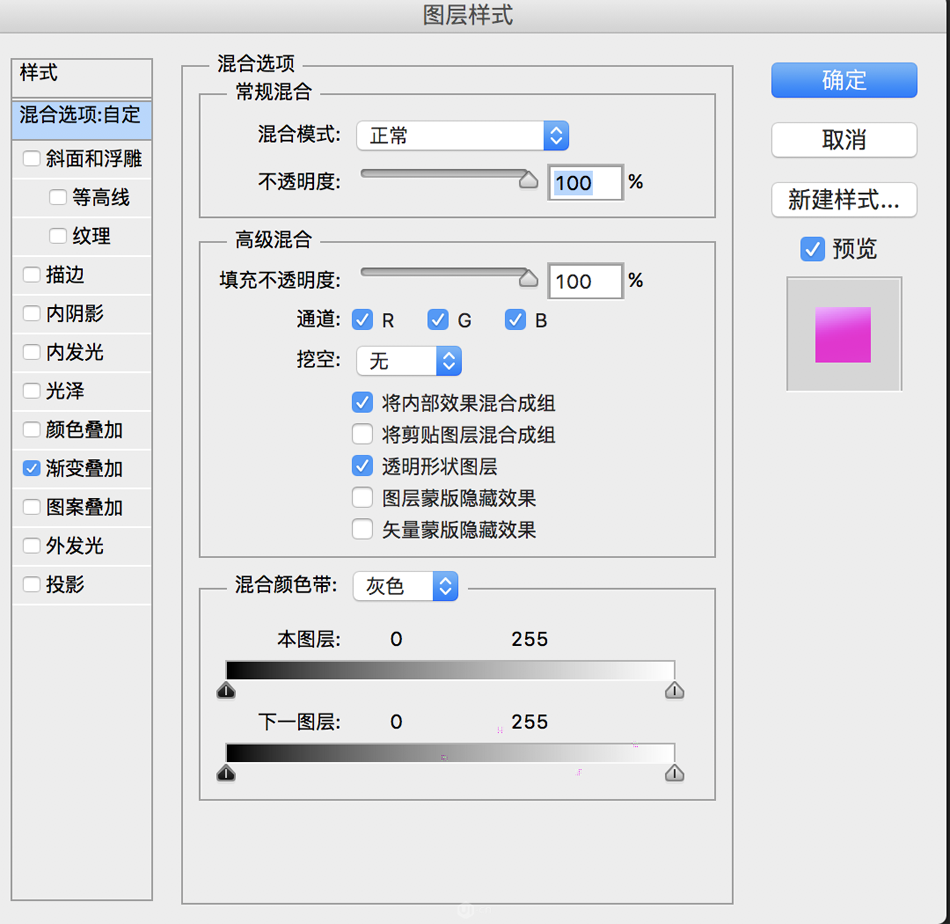The image size is (950, 924).
Task: Check 图层蒙版隐藏效果
Action: point(362,497)
